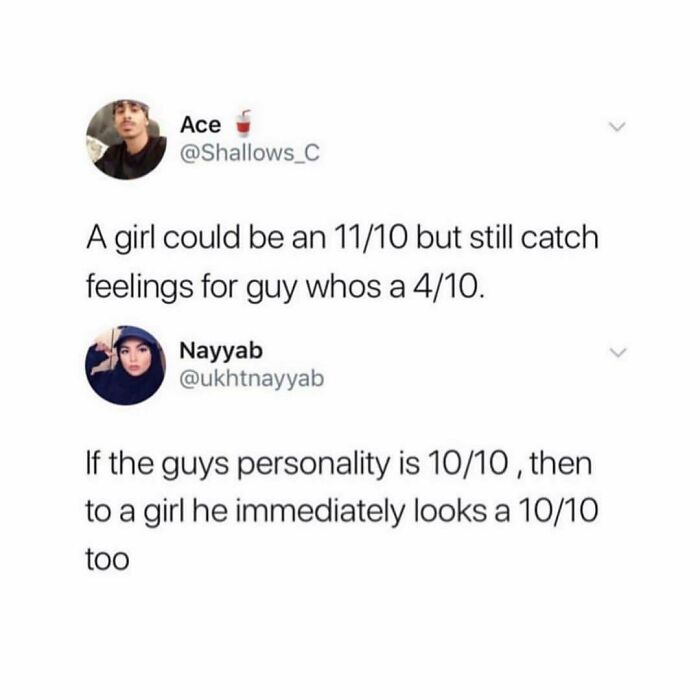The height and width of the screenshot is (700, 700).
Task: Click the word "too" ending Nayyab's tweet
Action: click(x=108, y=560)
